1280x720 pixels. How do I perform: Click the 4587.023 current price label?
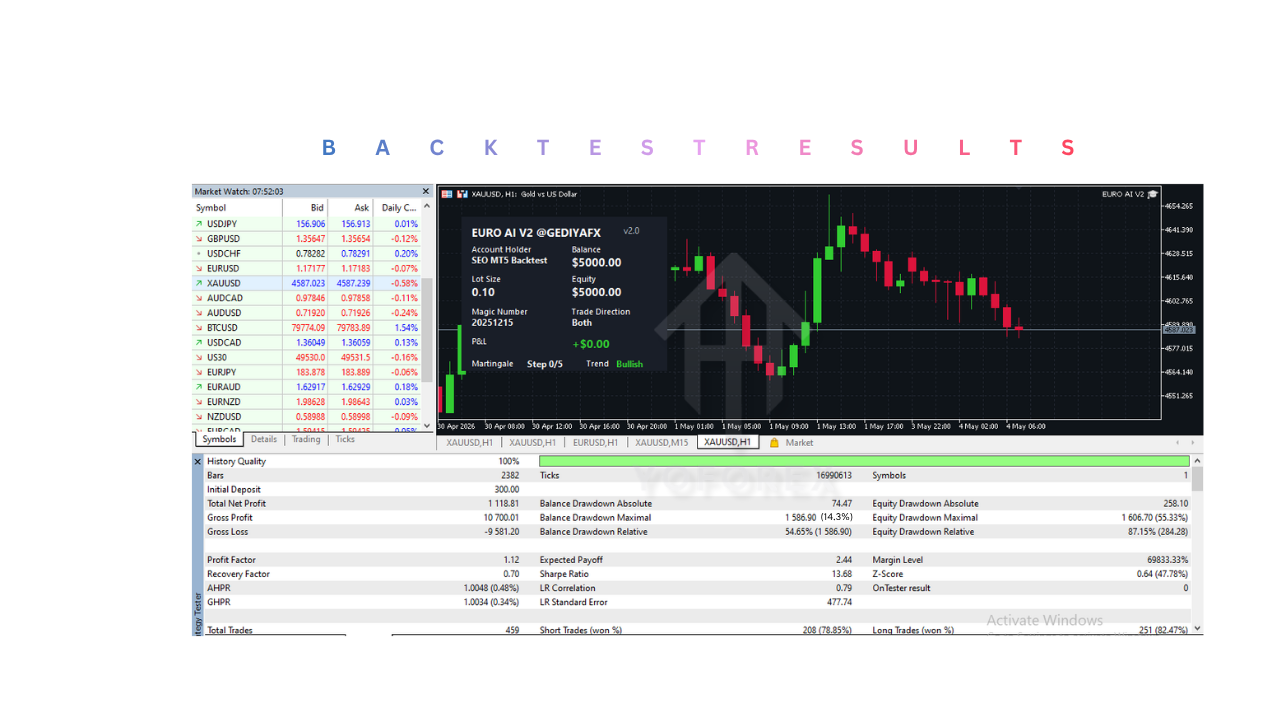[1179, 329]
